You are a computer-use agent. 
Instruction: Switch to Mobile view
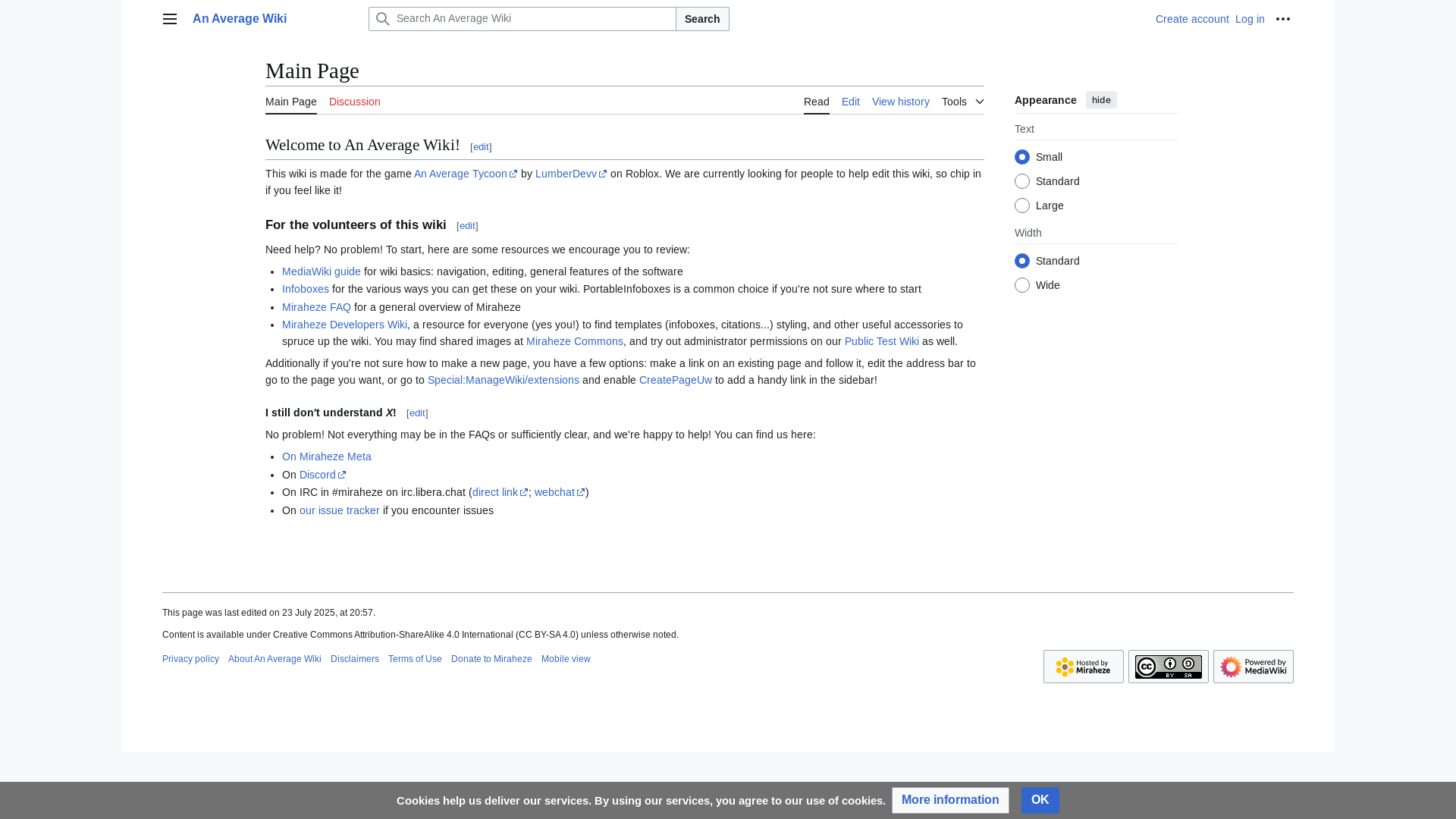pyautogui.click(x=566, y=659)
